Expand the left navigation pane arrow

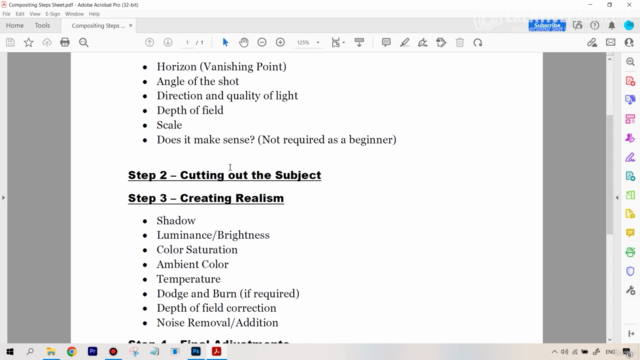(3, 198)
